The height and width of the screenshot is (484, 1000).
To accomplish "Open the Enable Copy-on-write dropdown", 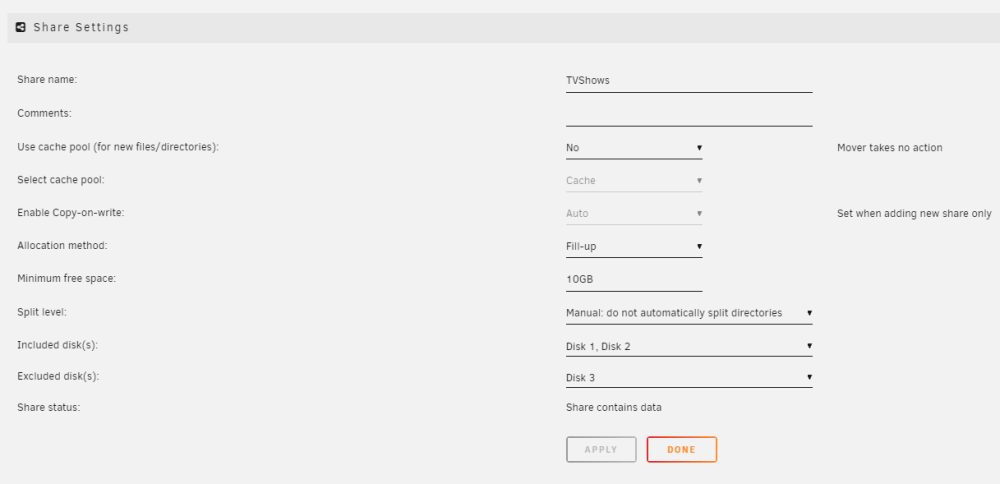I will click(634, 214).
